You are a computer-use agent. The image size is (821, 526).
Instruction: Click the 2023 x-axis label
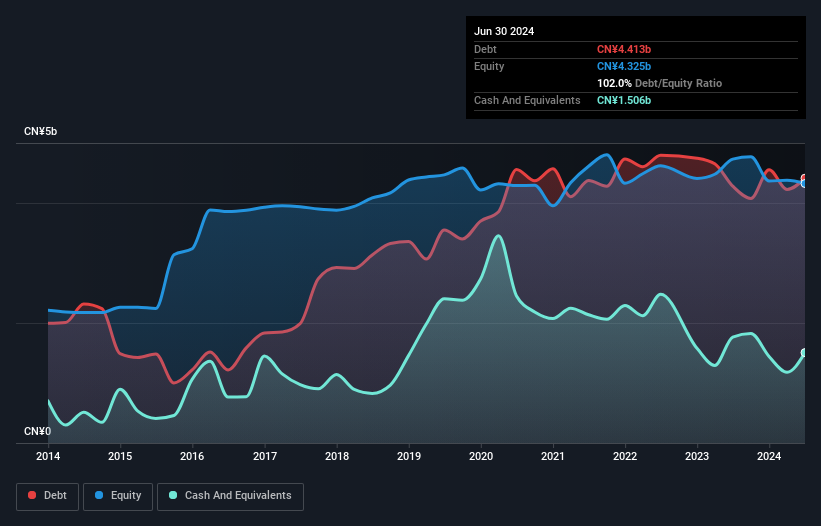[697, 456]
